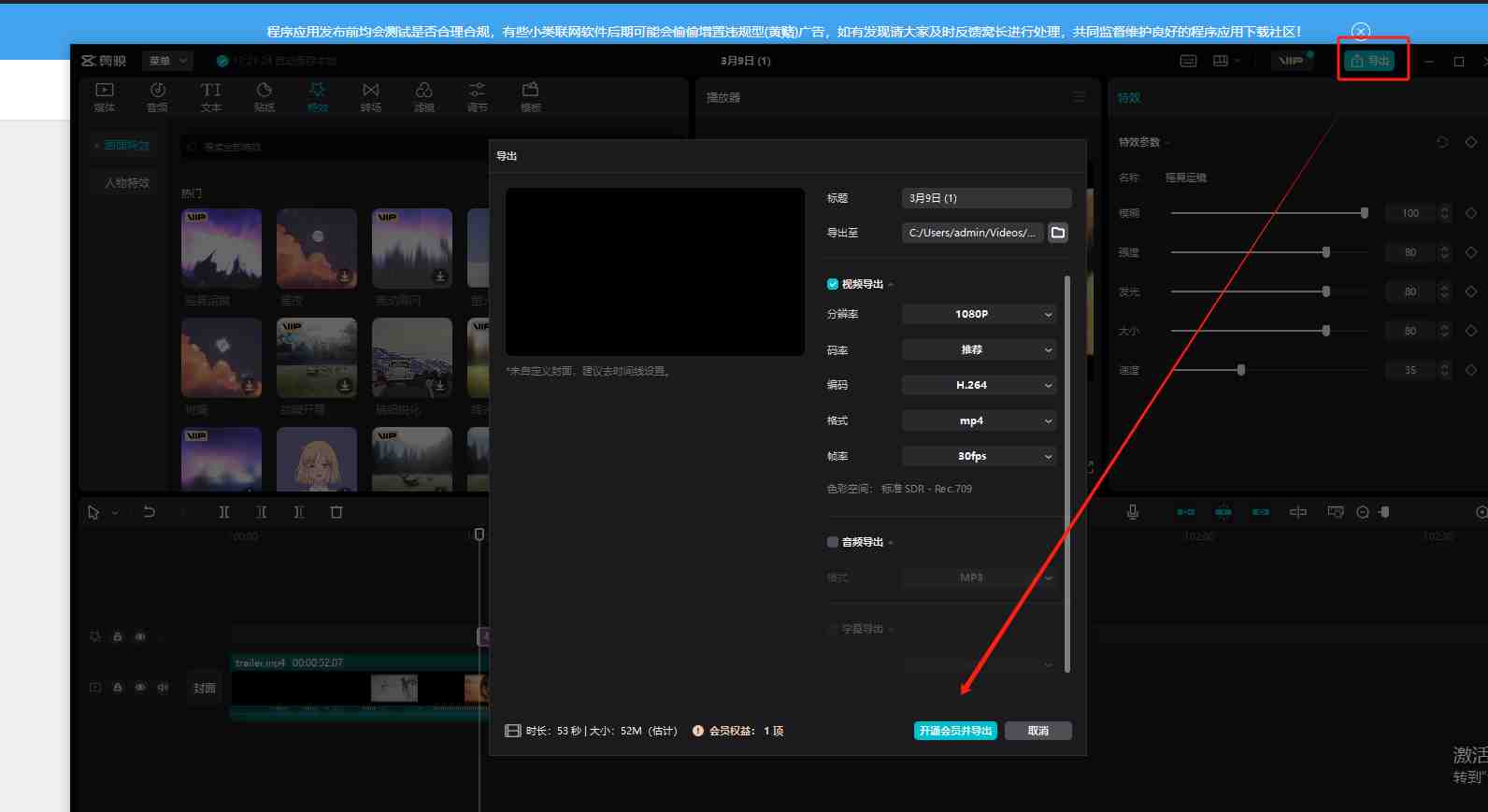Select the 画面特效 category tab
Screen dimensions: 1488x812
click(x=123, y=146)
